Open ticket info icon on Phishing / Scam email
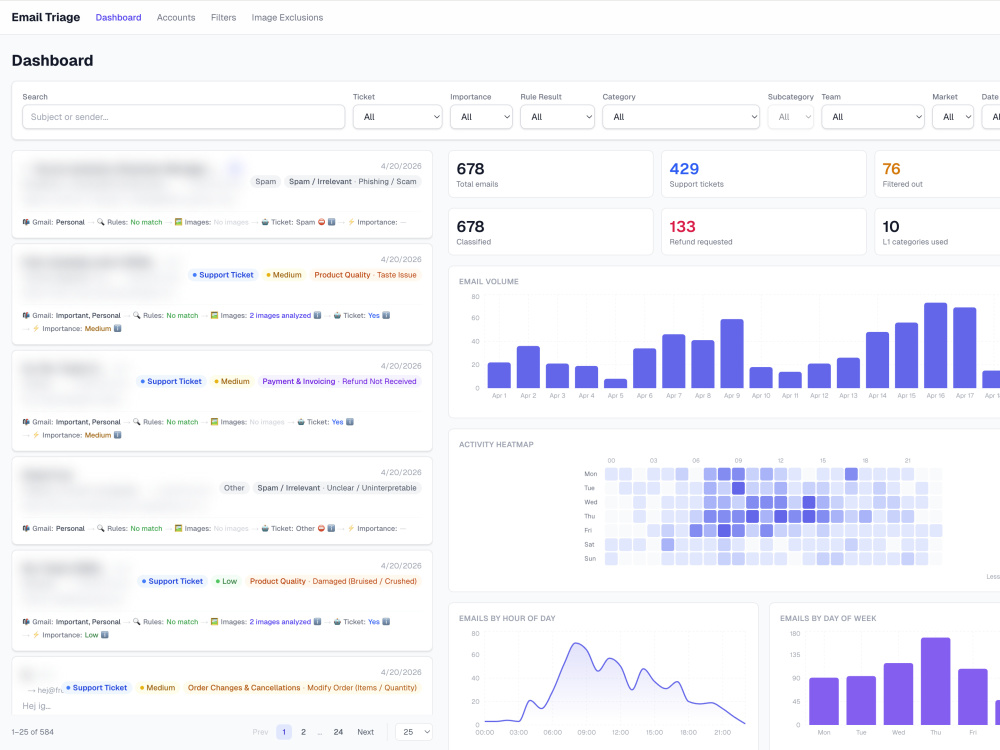 (x=332, y=222)
